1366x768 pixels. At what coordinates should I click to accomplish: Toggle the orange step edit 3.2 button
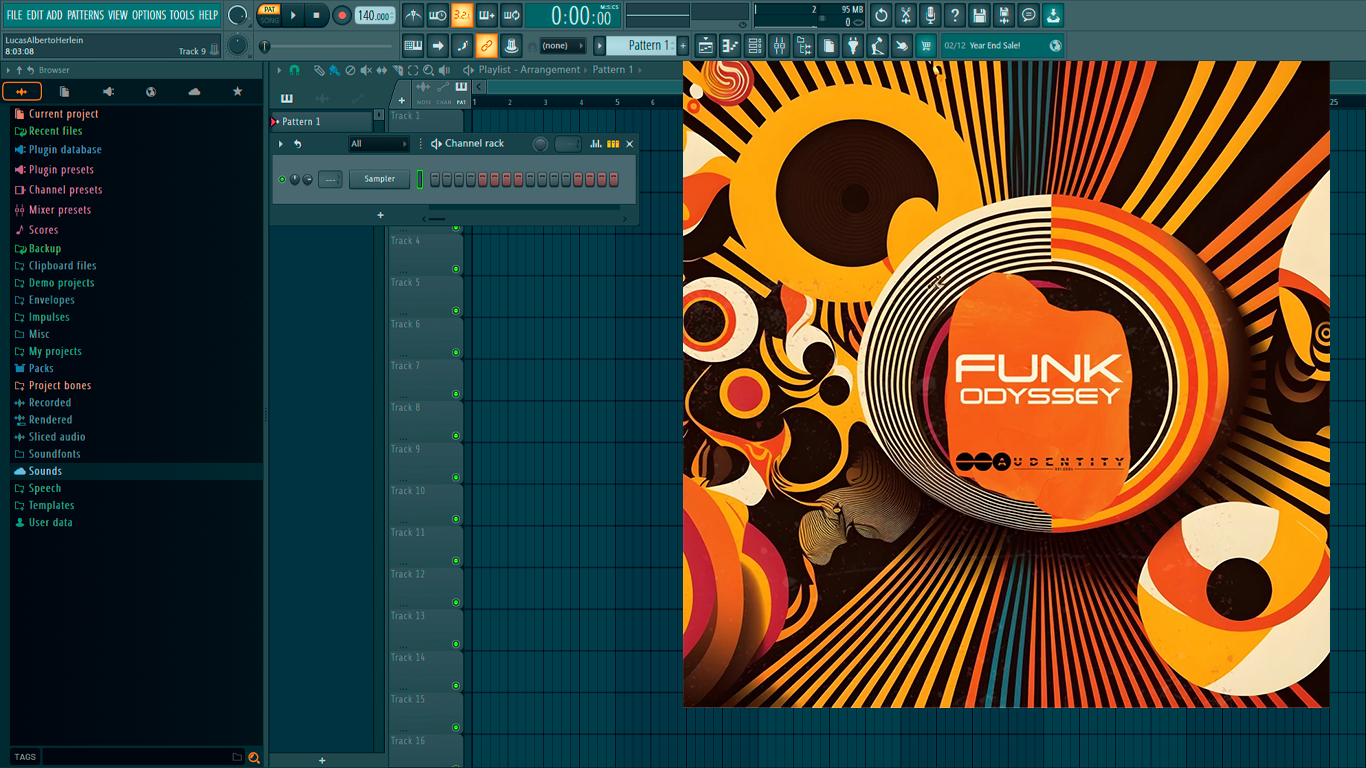coord(462,15)
